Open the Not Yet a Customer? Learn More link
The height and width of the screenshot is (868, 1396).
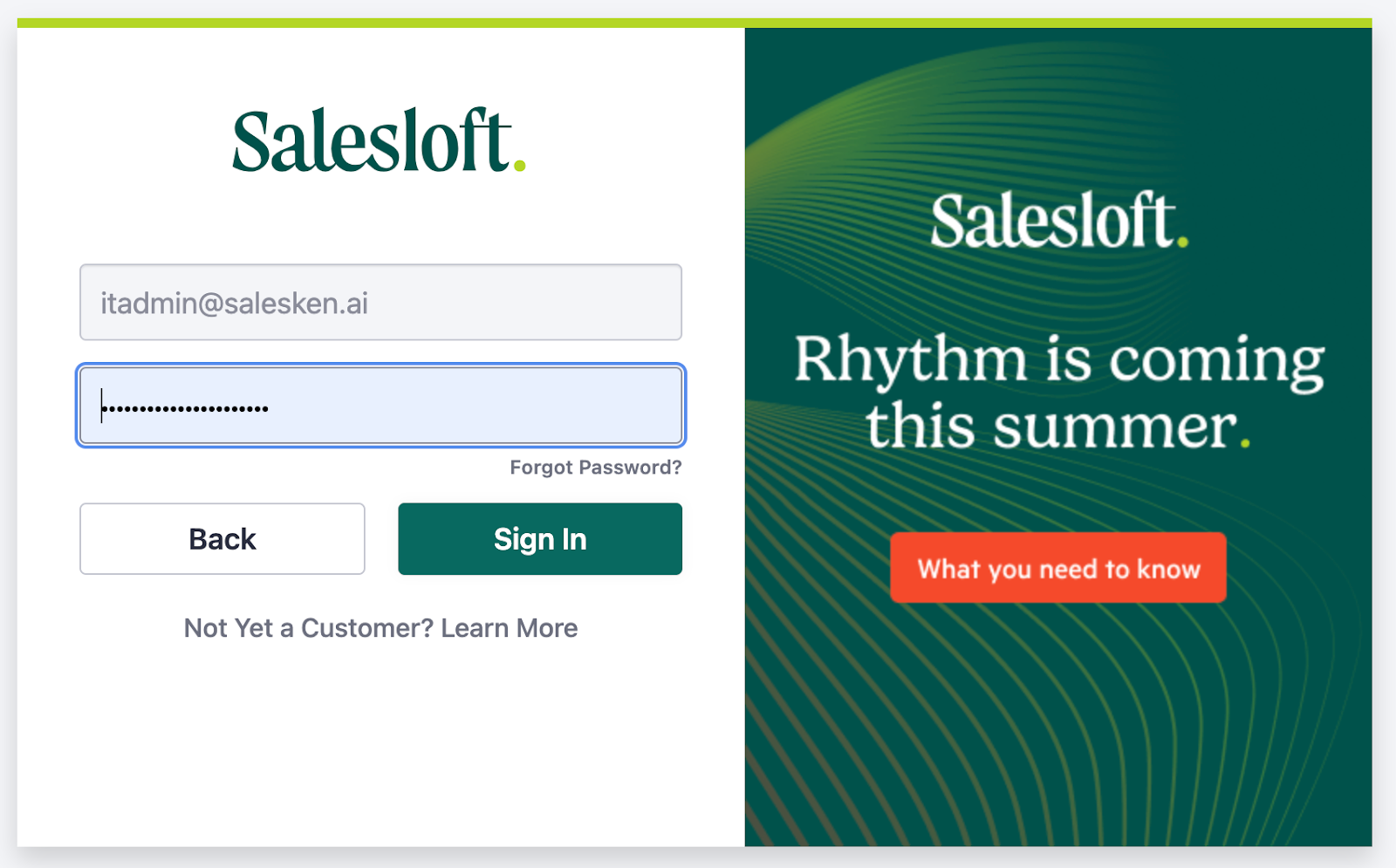click(380, 628)
